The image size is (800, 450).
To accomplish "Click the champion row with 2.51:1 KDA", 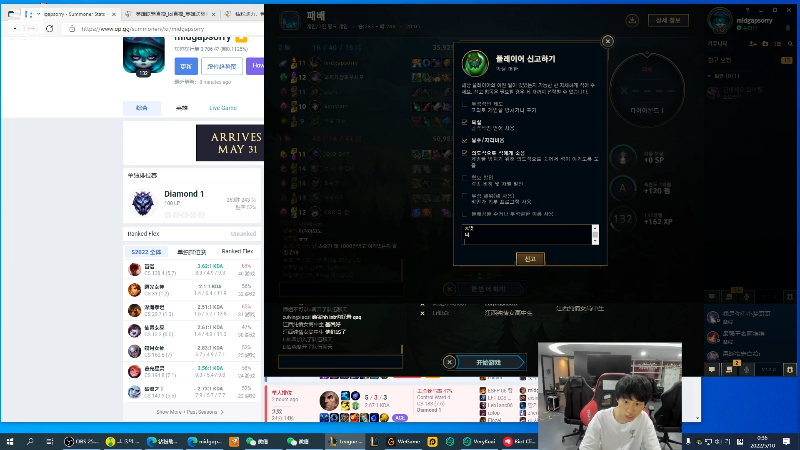I will pyautogui.click(x=192, y=310).
